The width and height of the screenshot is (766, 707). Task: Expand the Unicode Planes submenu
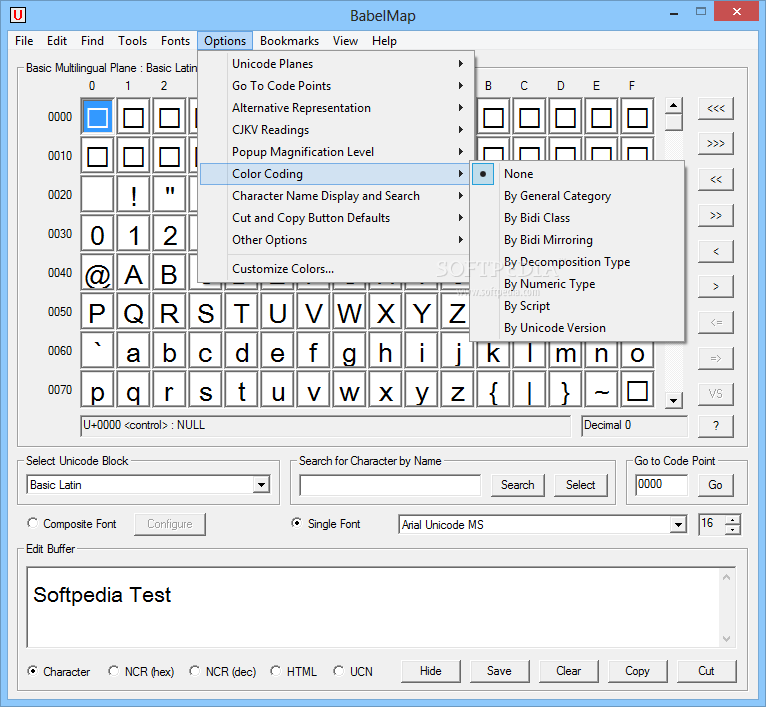(x=337, y=64)
